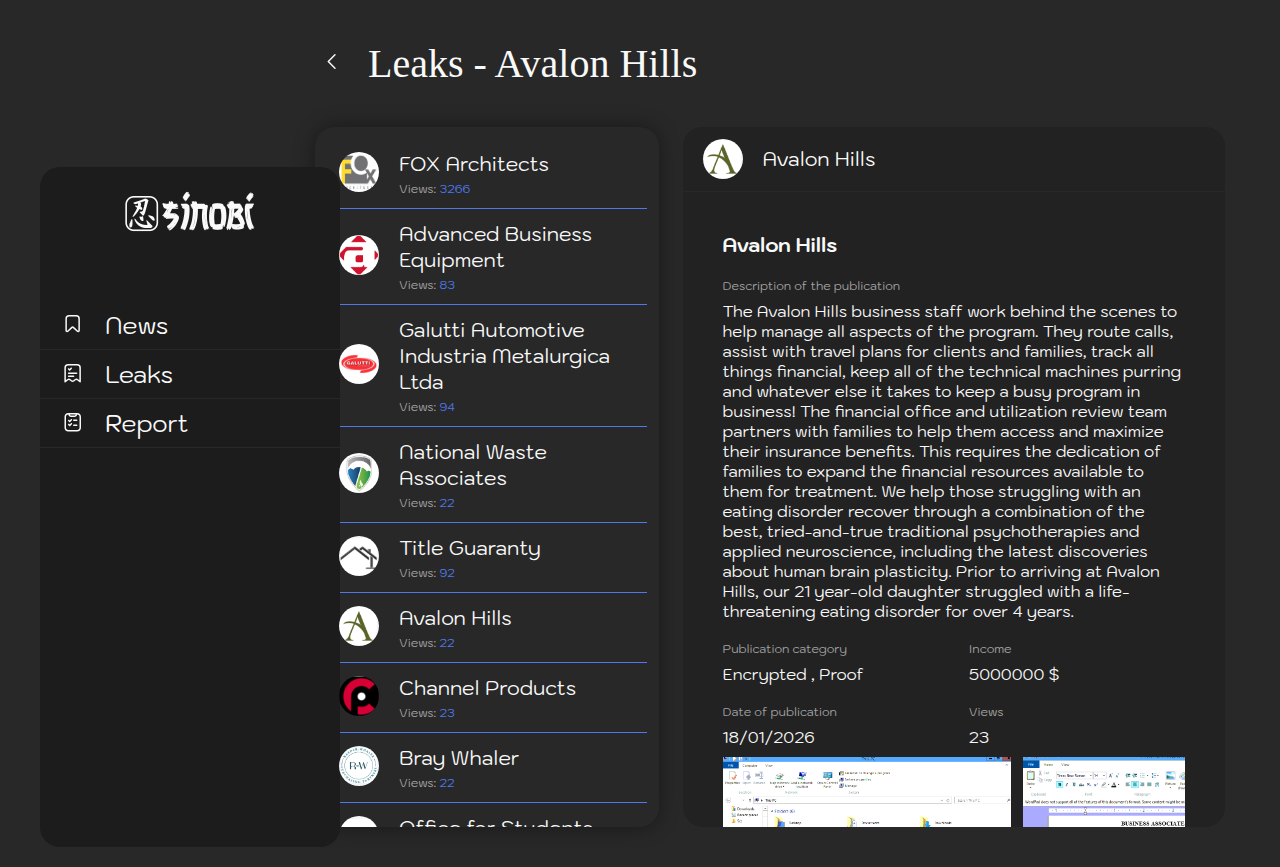Viewport: 1280px width, 867px height.
Task: Click the Channel Products logo icon
Action: [x=359, y=696]
